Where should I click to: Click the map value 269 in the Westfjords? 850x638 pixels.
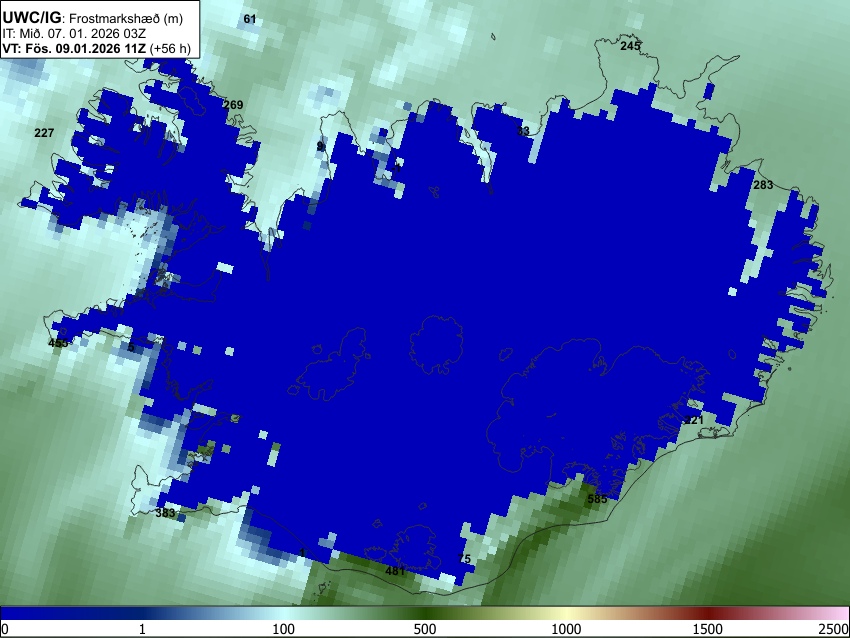point(233,105)
